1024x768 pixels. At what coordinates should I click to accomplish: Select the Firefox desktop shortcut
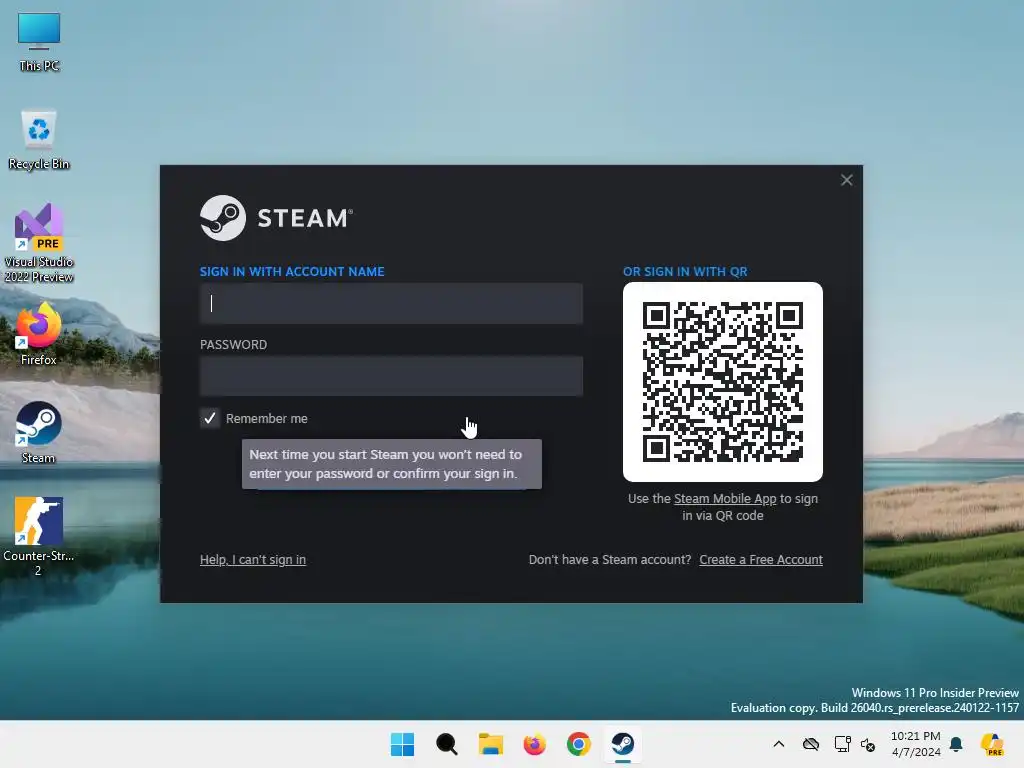pyautogui.click(x=39, y=333)
